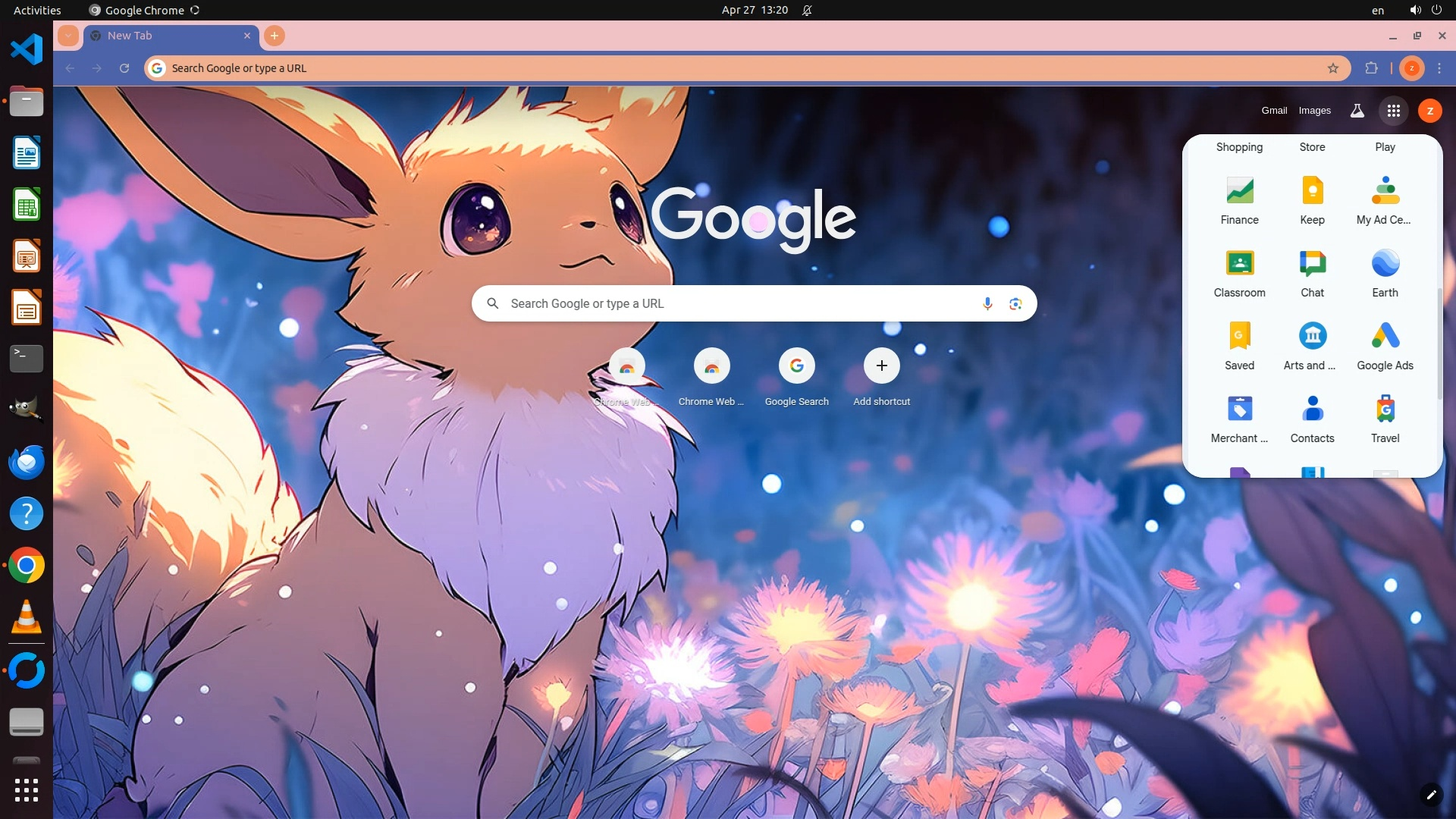Open Google Earth app icon
This screenshot has height=819, width=1456.
(1385, 272)
